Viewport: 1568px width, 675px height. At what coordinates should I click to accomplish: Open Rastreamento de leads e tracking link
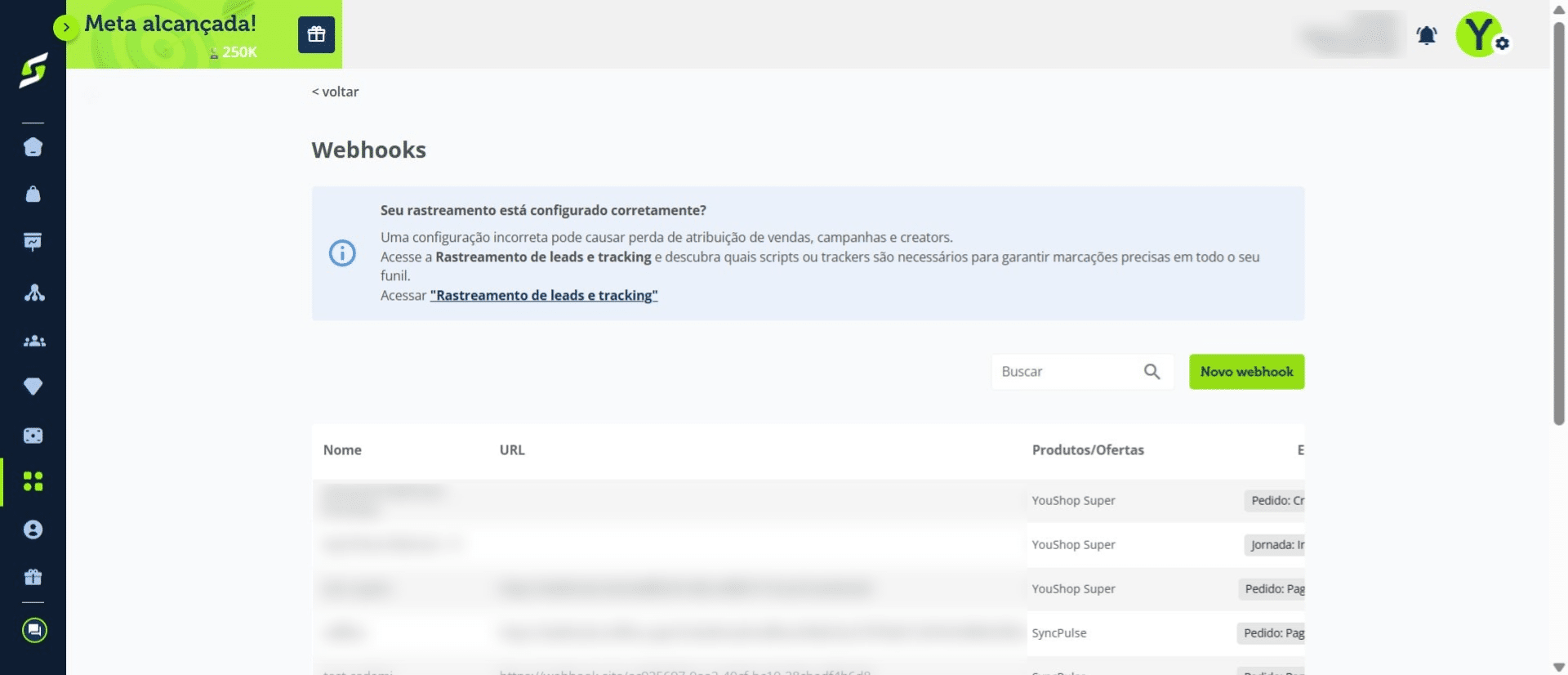pyautogui.click(x=544, y=295)
